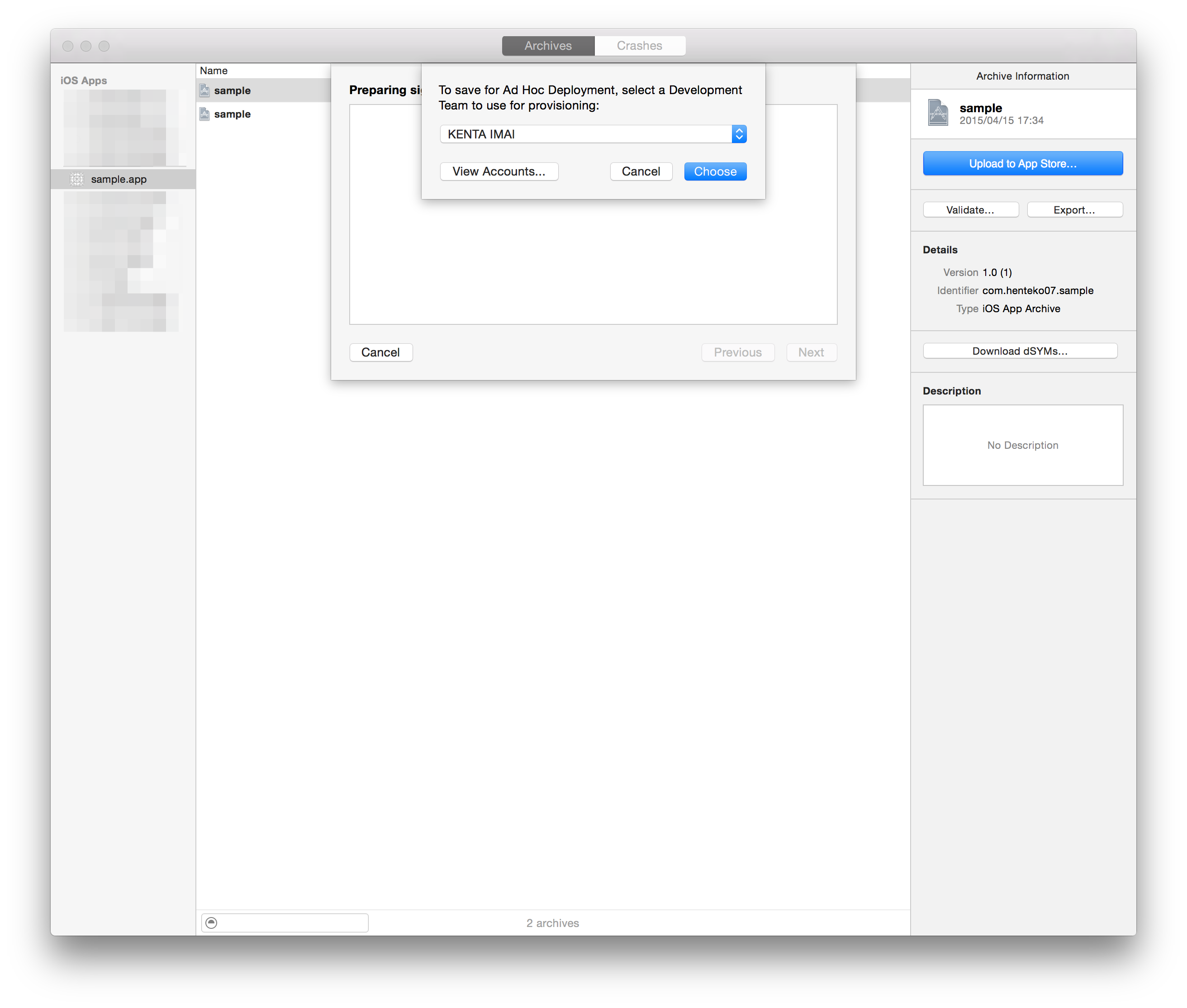Click Cancel in the provisioning dialog

tap(641, 171)
